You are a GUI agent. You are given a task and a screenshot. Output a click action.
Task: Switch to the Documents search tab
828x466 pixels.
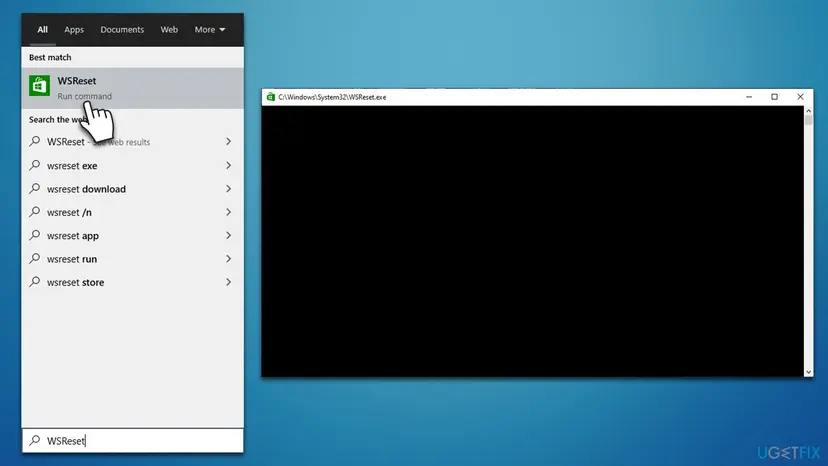pos(122,30)
